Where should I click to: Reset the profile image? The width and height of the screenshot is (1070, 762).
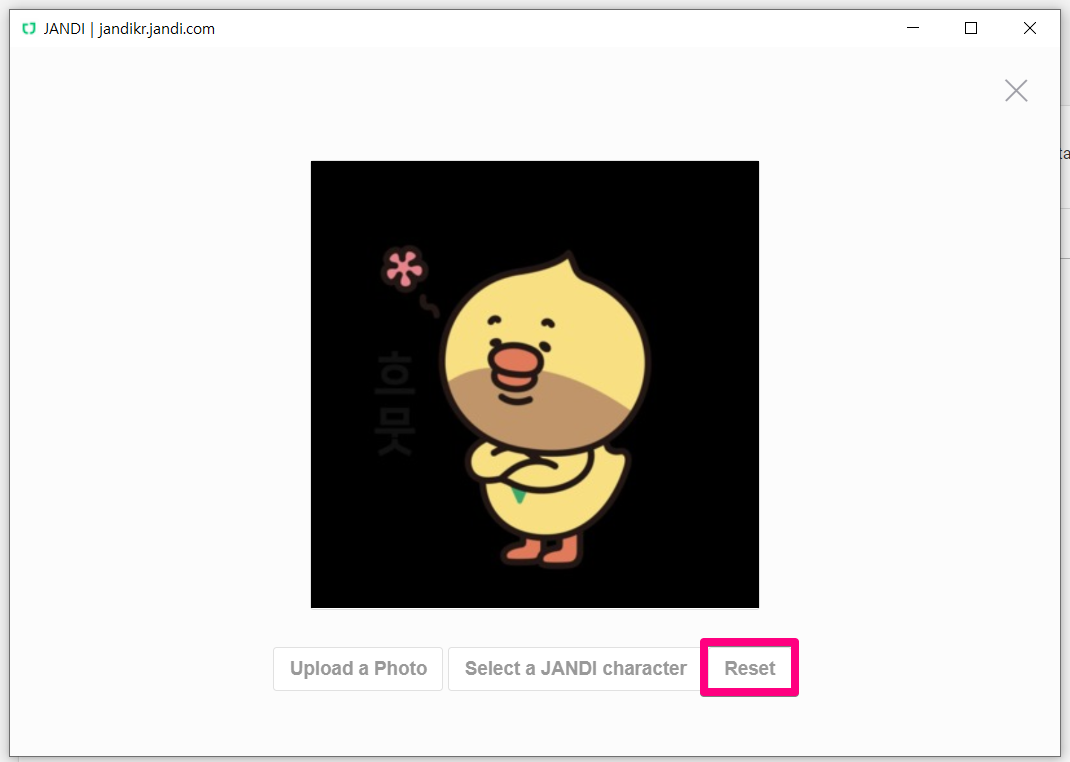point(749,668)
